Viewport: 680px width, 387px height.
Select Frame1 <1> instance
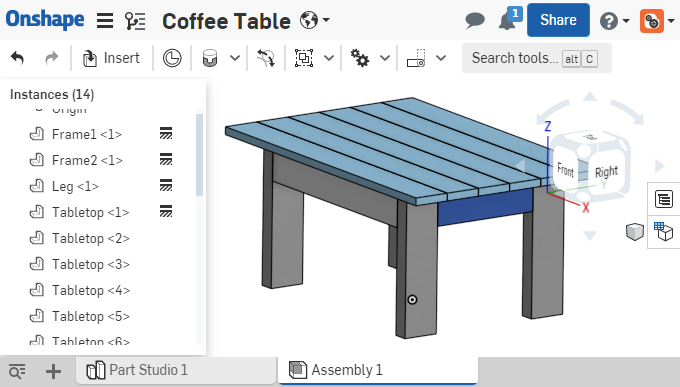coord(86,134)
